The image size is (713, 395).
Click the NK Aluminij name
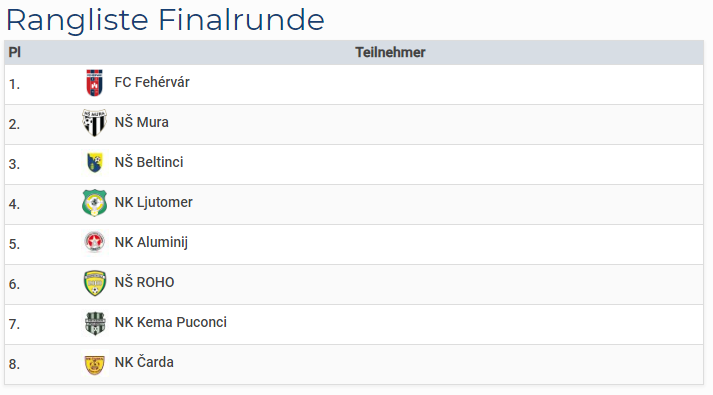pyautogui.click(x=151, y=242)
